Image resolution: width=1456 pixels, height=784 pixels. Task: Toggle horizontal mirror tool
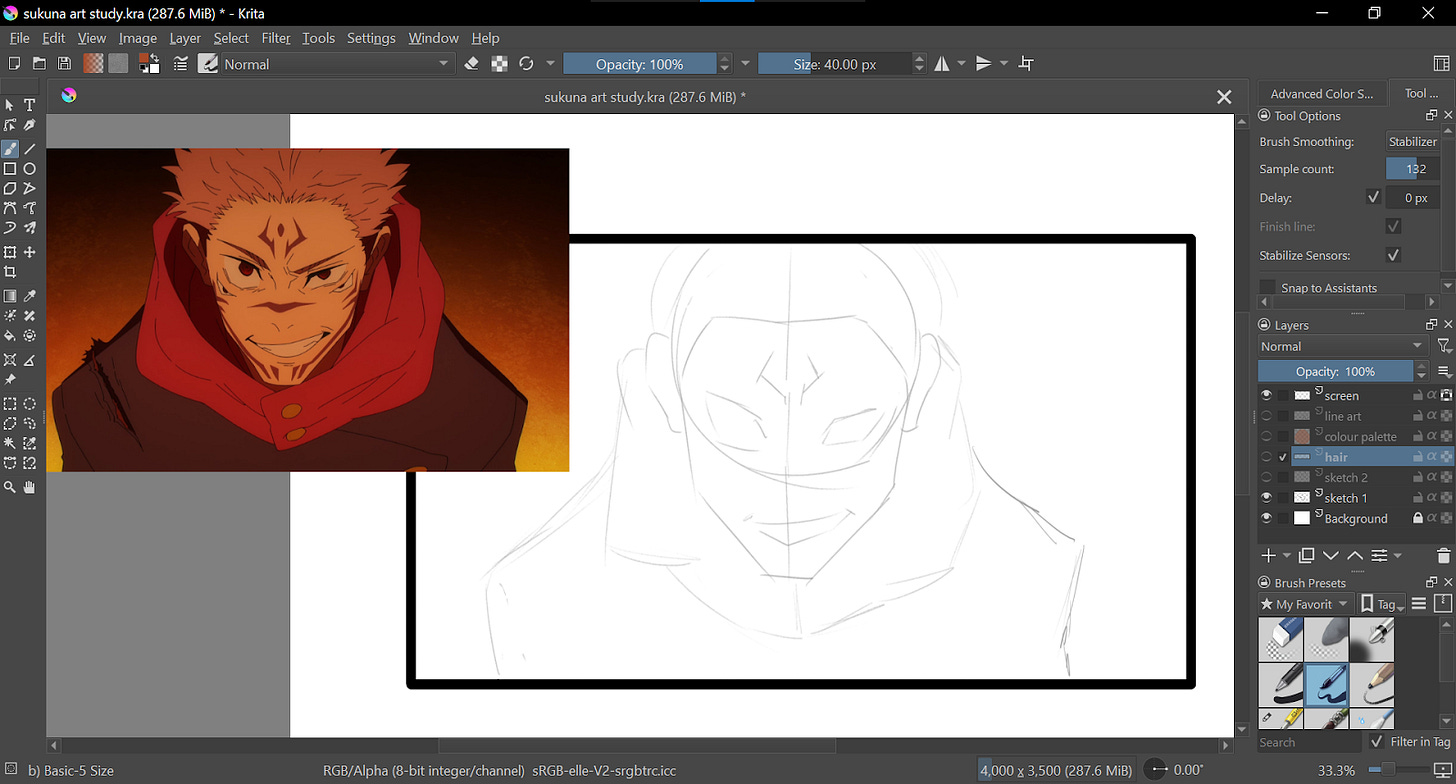tap(942, 64)
